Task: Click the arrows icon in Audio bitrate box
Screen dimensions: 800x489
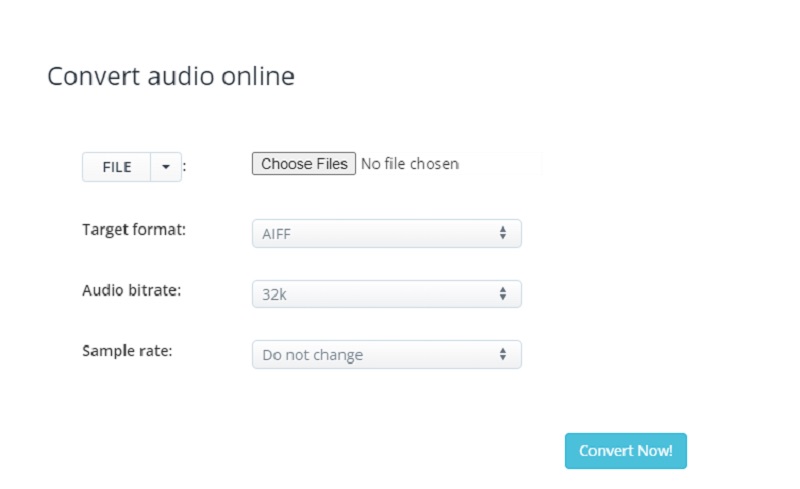Action: [502, 294]
